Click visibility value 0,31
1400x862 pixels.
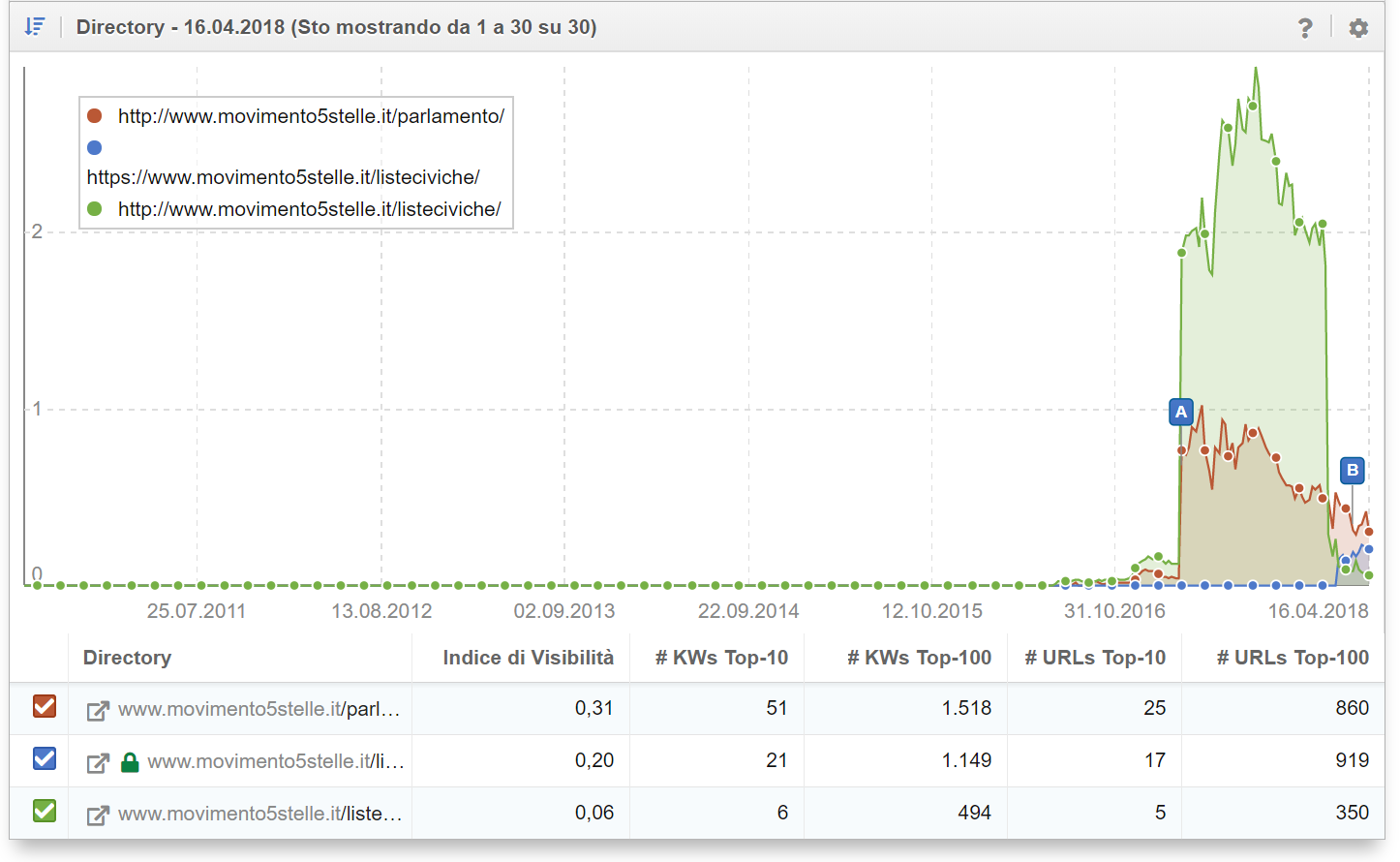pyautogui.click(x=594, y=708)
